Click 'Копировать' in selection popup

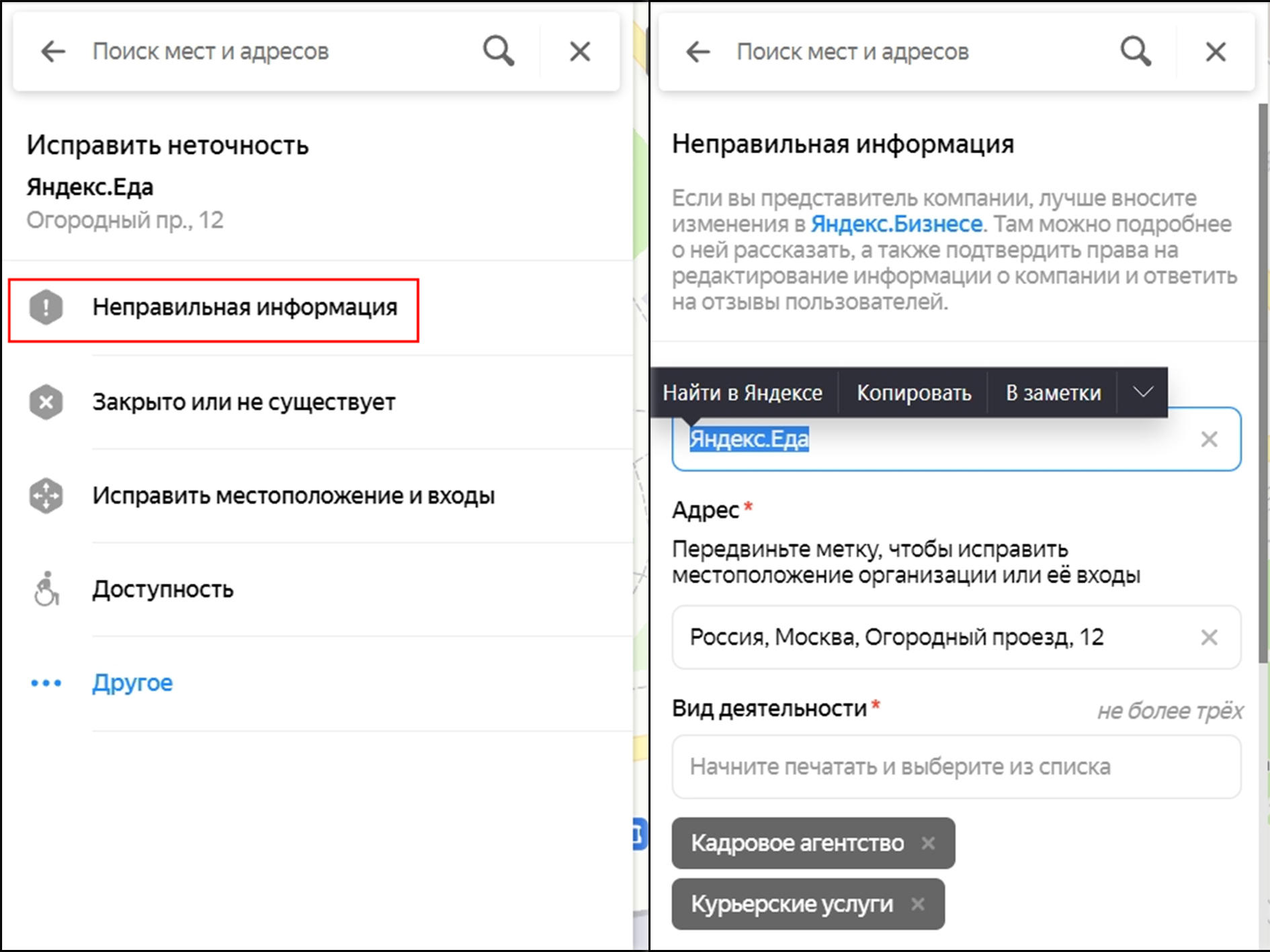(914, 392)
